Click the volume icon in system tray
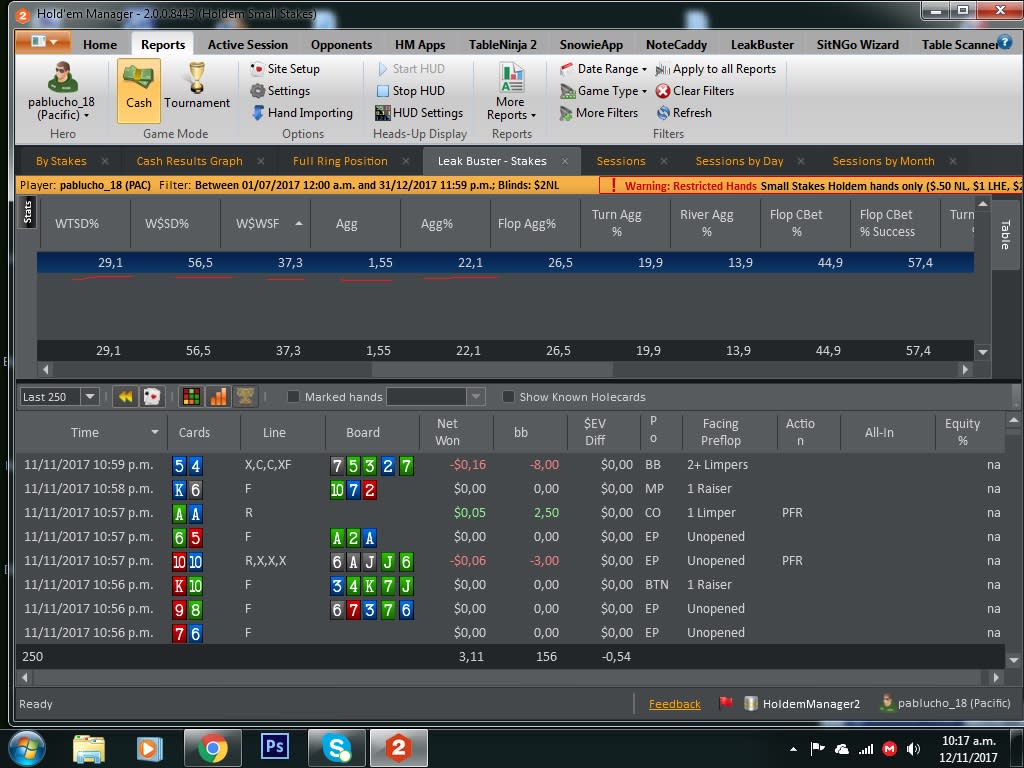Screen dimensions: 1024x768 pyautogui.click(x=913, y=749)
